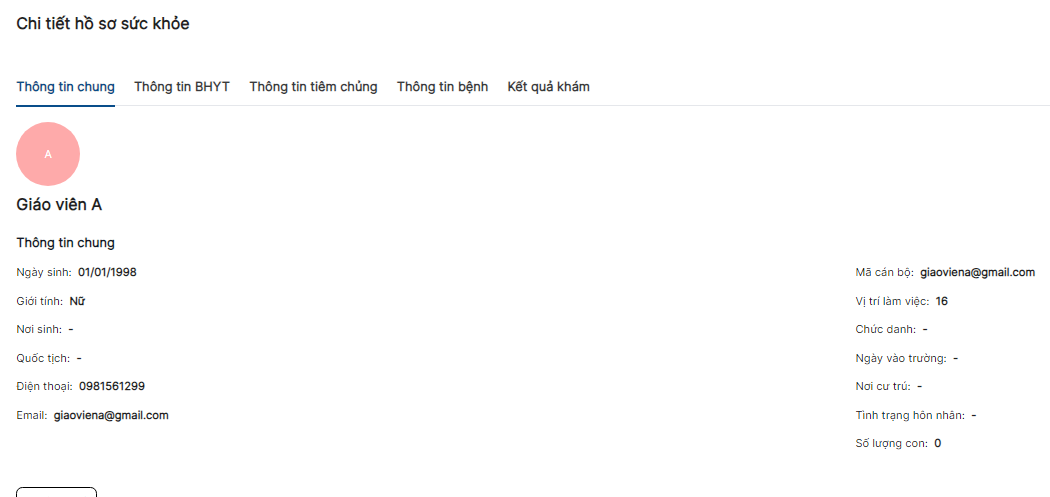The image size is (1050, 497).
Task: Click the Ngày sinh label
Action: [x=44, y=273]
